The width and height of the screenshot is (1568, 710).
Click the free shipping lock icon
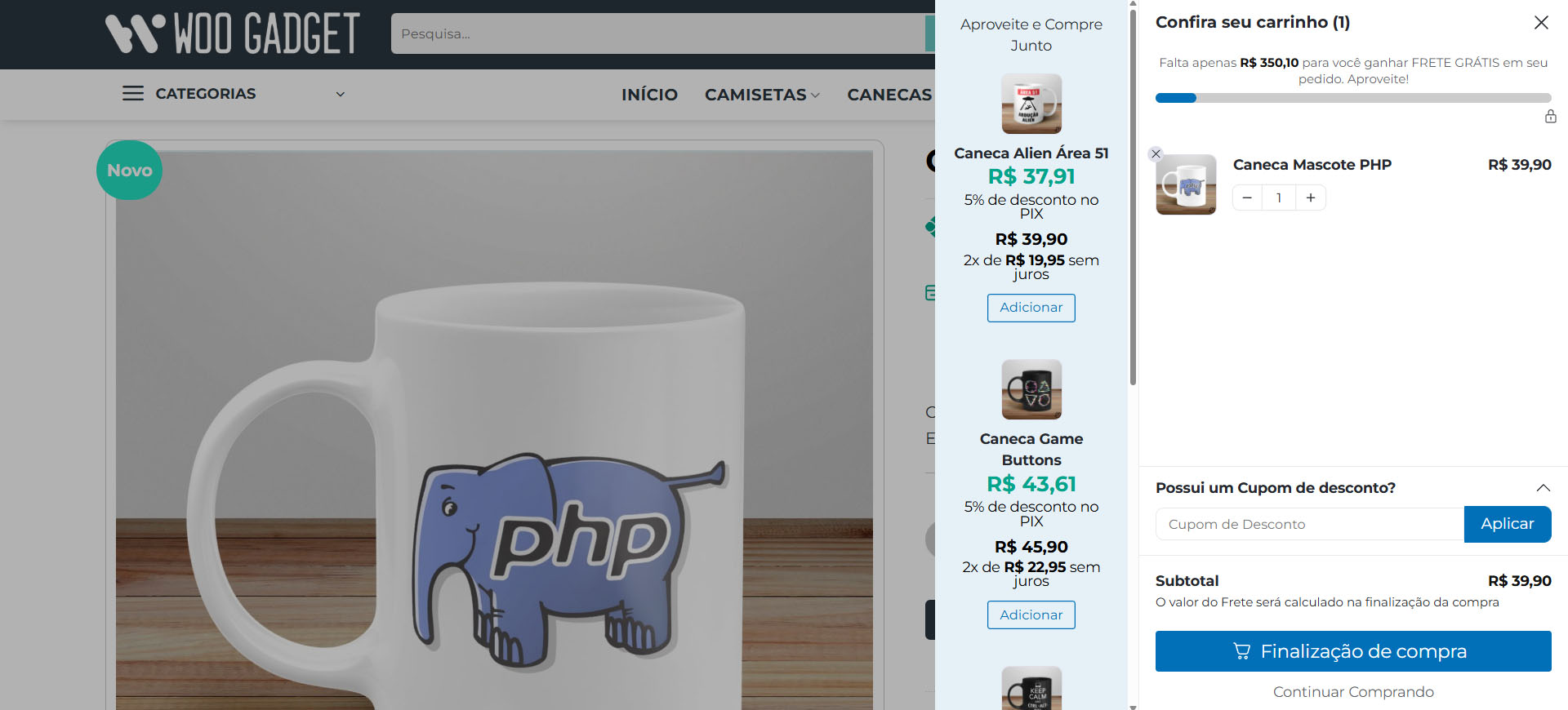pyautogui.click(x=1550, y=117)
